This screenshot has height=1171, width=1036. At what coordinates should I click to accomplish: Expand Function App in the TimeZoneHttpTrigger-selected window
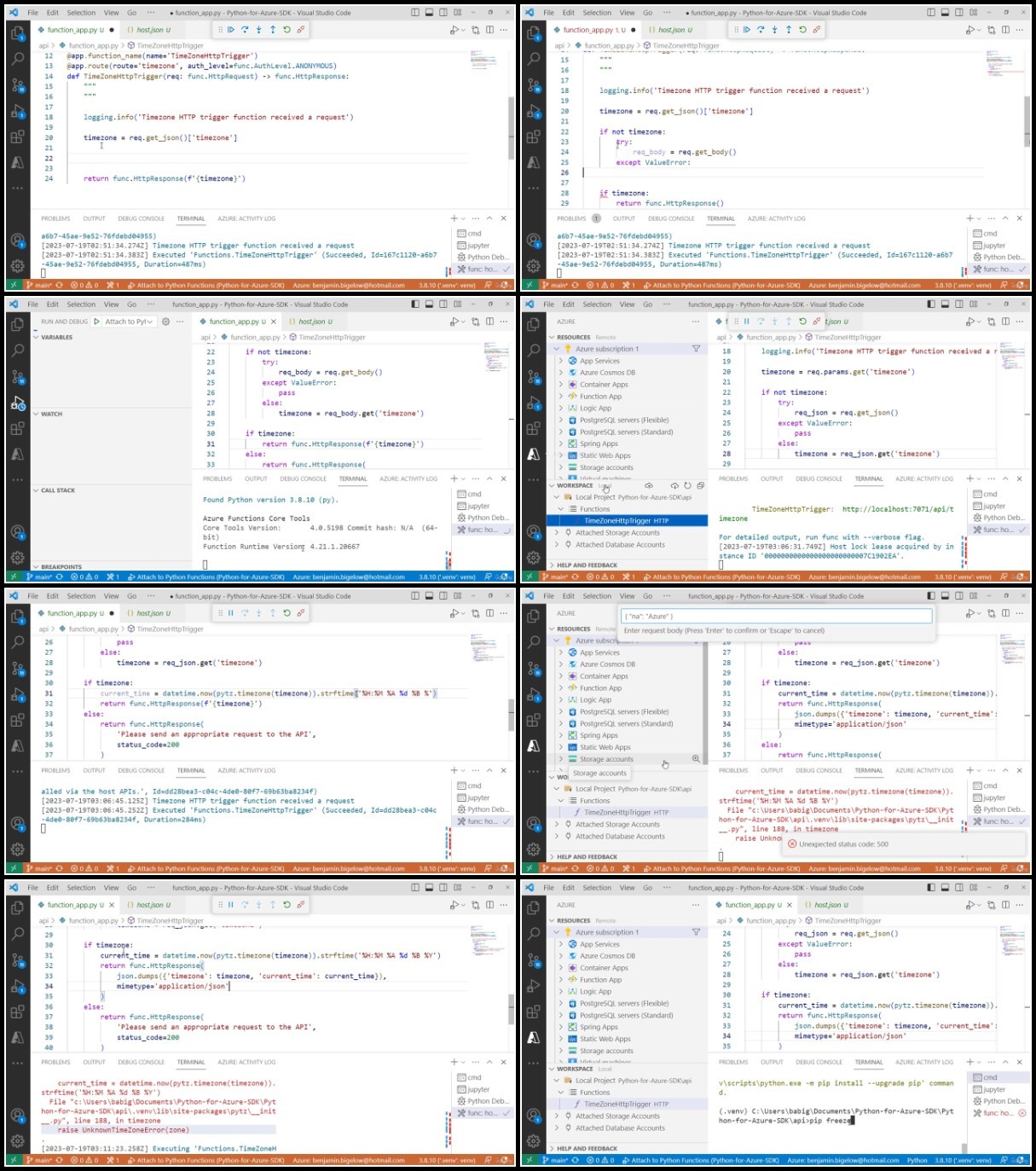561,397
